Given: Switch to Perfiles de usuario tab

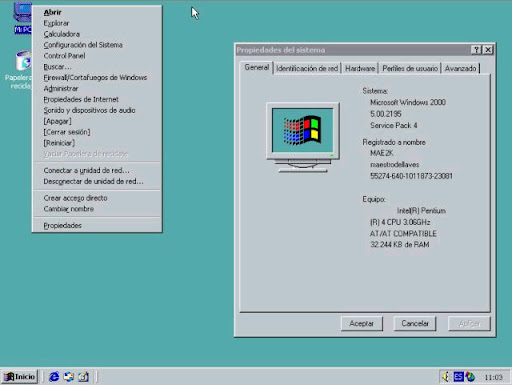Looking at the screenshot, I should coord(410,68).
